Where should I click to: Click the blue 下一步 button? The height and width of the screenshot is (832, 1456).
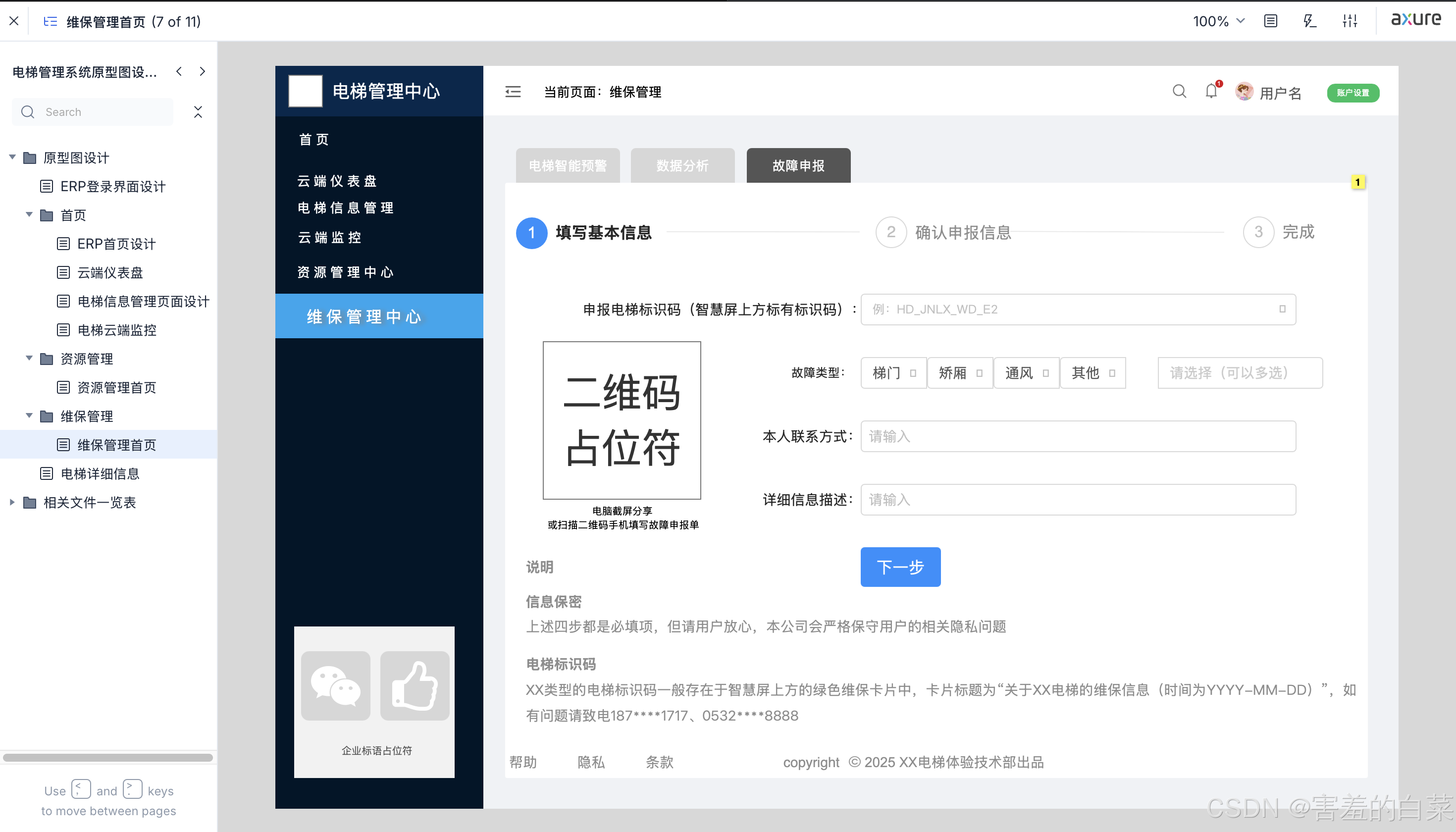coord(900,567)
